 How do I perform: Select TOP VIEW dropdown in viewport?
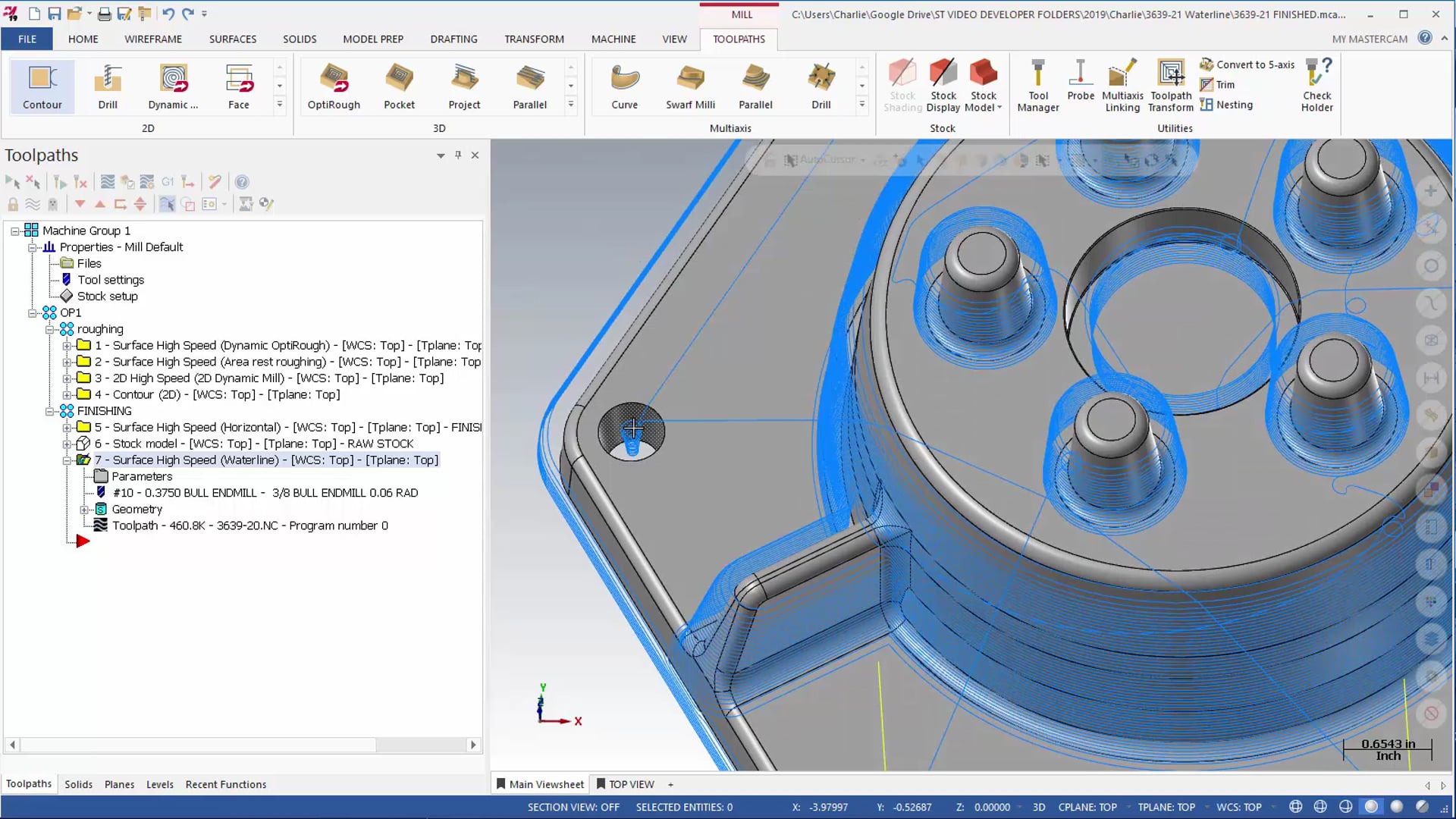(x=670, y=784)
